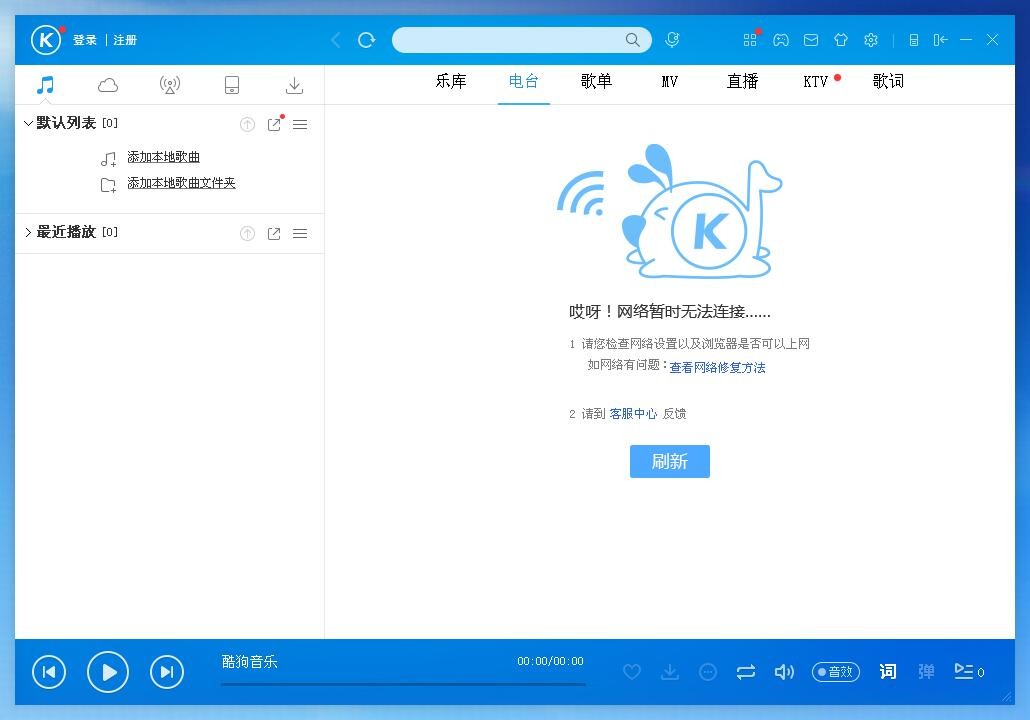1030x720 pixels.
Task: Download current song icon in player bar
Action: tap(670, 672)
